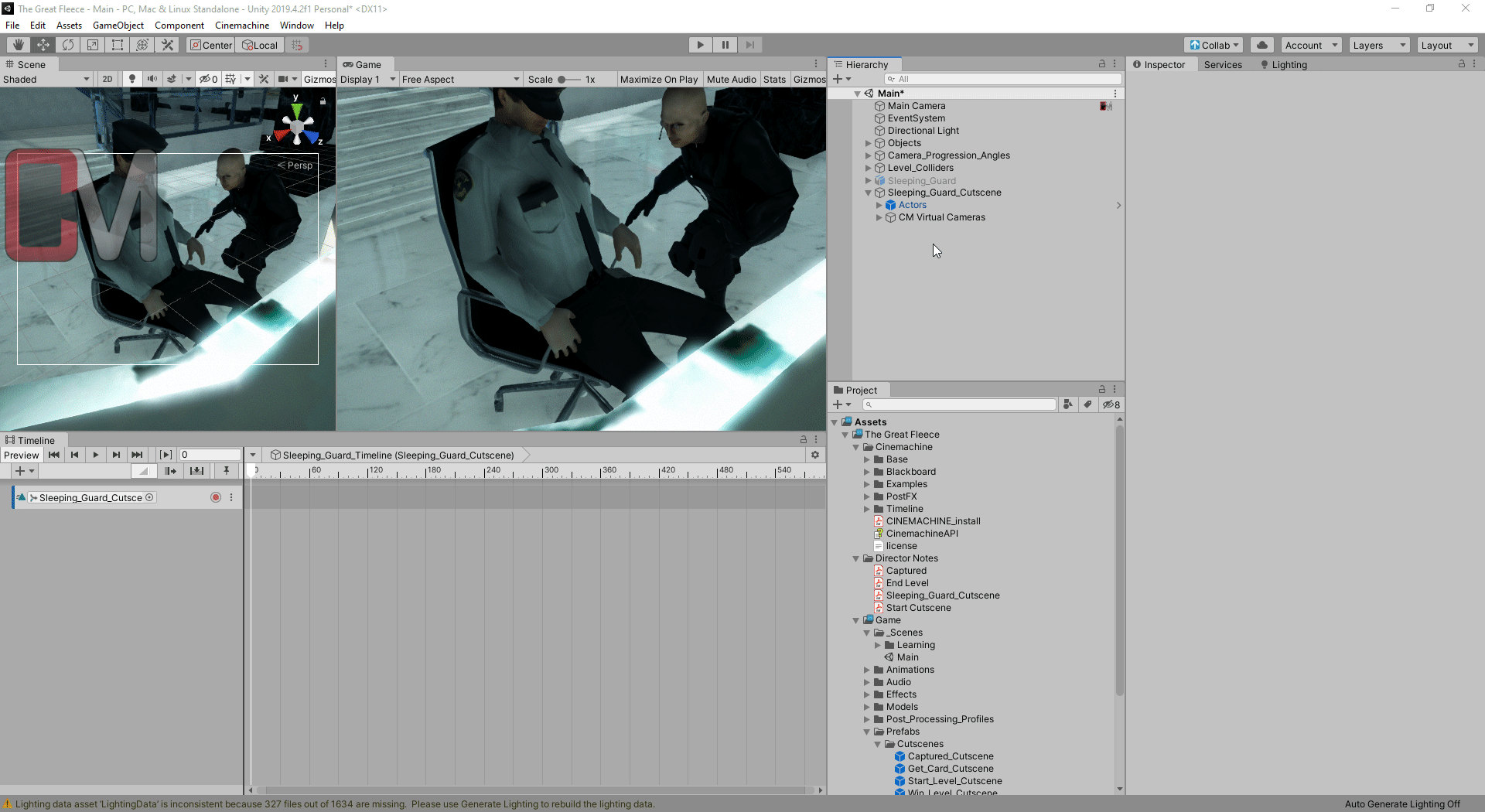Viewport: 1485px width, 812px height.
Task: Pause the game in the editor
Action: (725, 45)
